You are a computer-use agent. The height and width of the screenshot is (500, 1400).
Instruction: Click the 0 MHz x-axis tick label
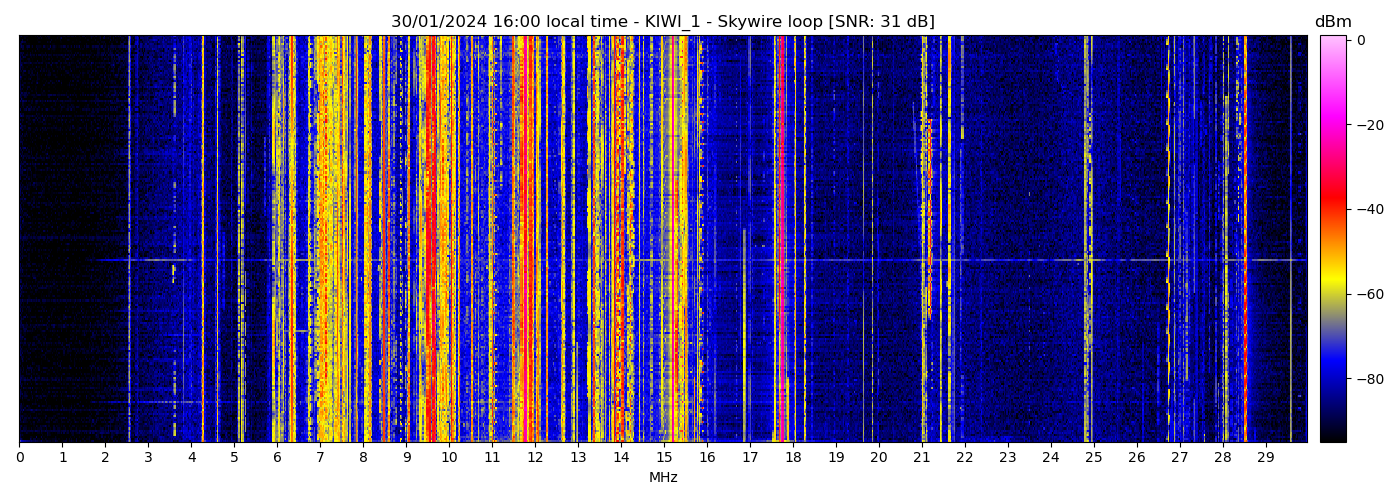(19, 458)
